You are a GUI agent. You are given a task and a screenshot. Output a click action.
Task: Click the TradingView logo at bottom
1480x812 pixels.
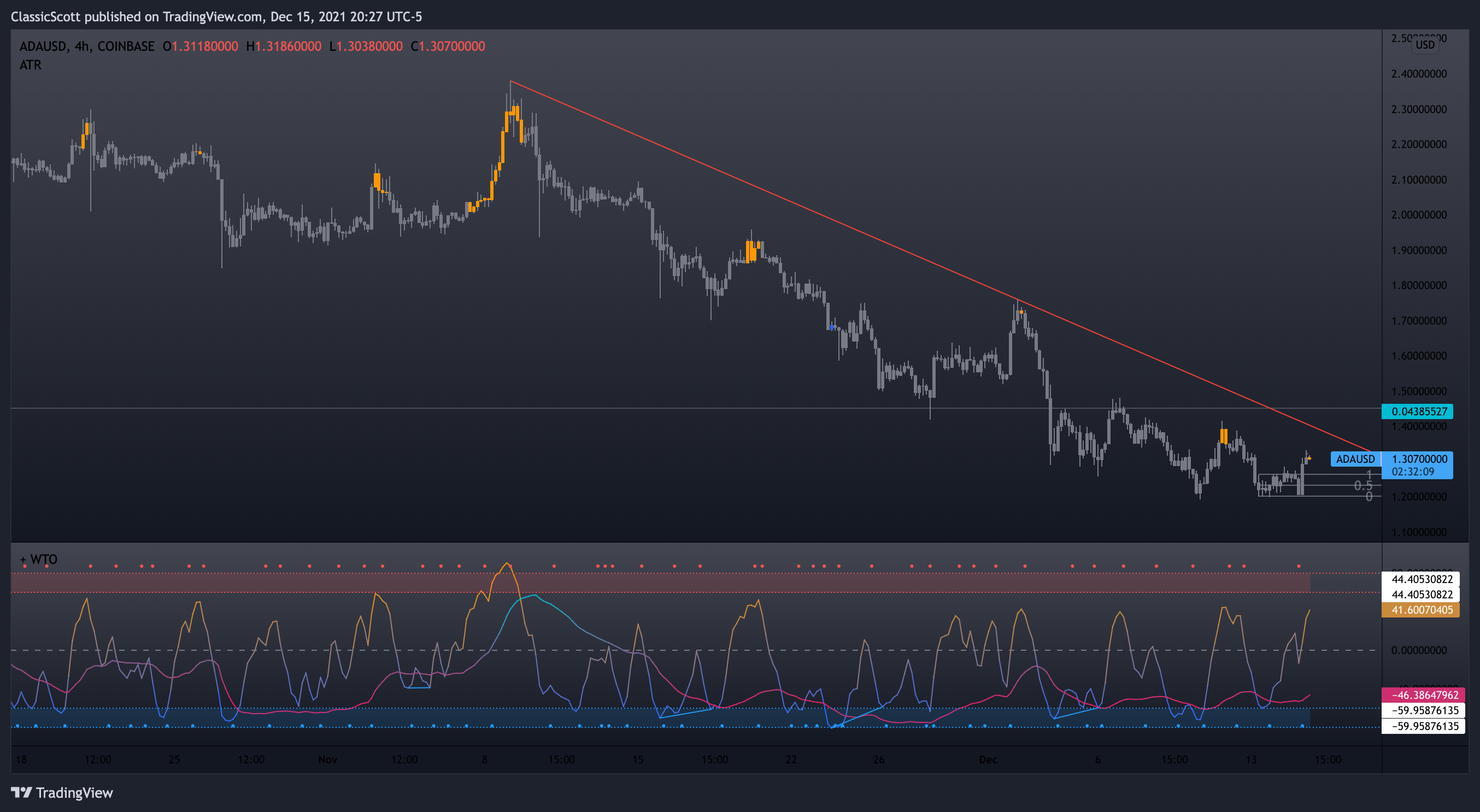[62, 792]
